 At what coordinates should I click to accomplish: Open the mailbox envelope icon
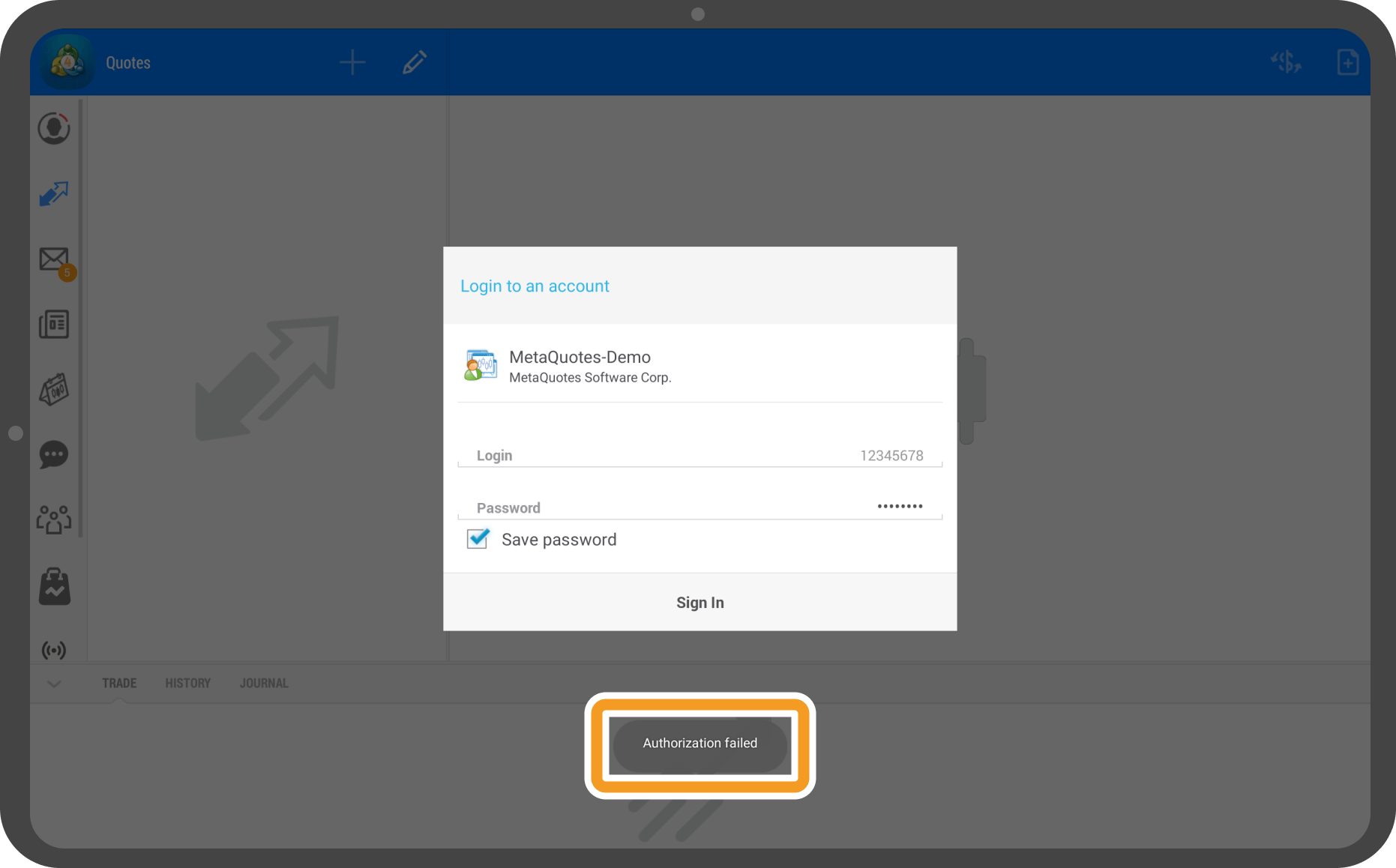tap(55, 260)
